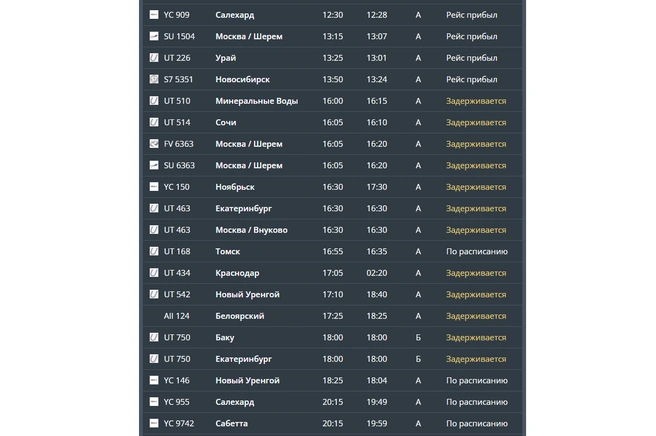Viewport: 656px width, 436px height.
Task: Select flight number YC 909
Action: (x=177, y=15)
